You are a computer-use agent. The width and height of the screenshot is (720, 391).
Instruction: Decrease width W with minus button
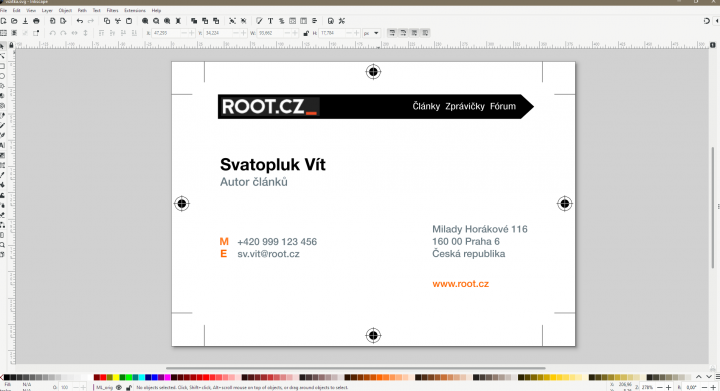(287, 33)
